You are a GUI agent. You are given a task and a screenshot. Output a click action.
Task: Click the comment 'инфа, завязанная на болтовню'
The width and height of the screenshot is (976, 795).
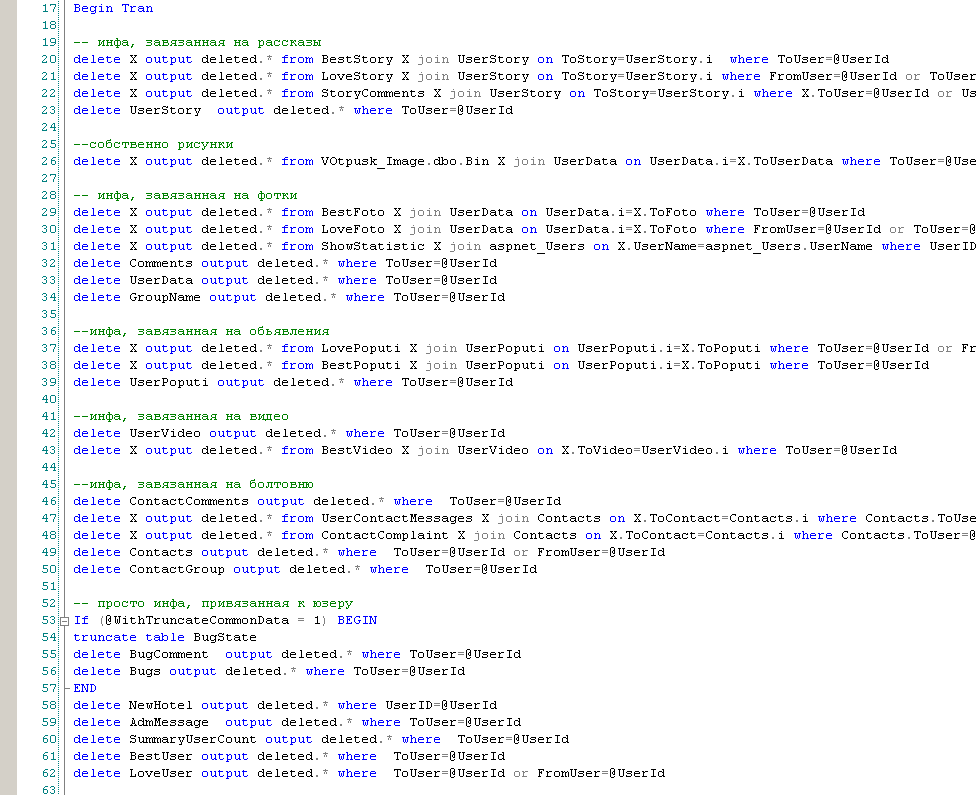click(201, 484)
